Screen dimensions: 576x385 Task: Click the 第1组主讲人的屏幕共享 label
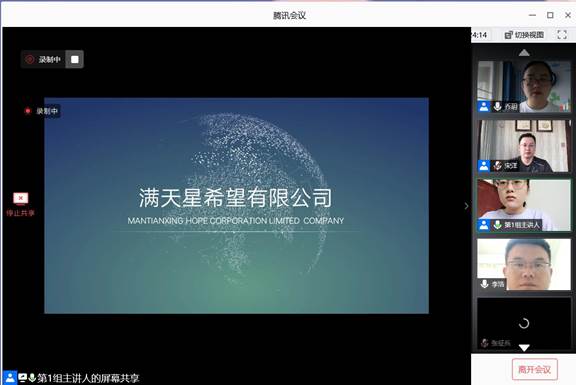pos(88,378)
